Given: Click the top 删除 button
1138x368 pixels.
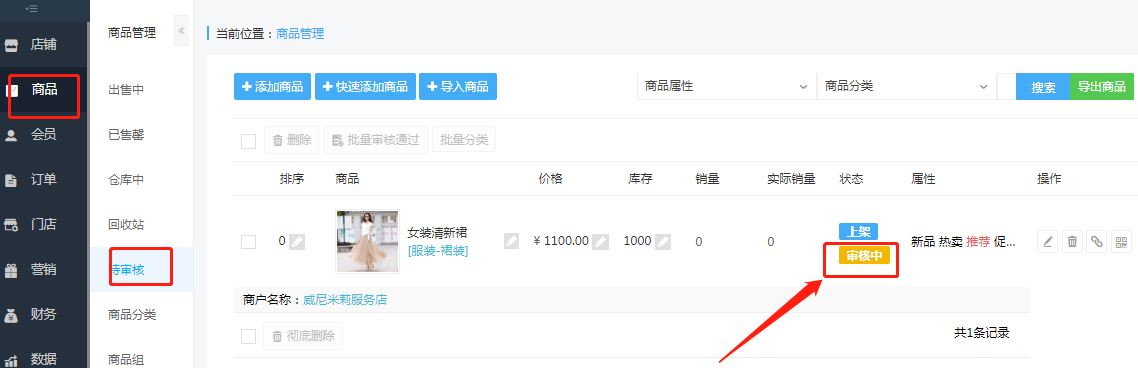Looking at the screenshot, I should [x=292, y=140].
